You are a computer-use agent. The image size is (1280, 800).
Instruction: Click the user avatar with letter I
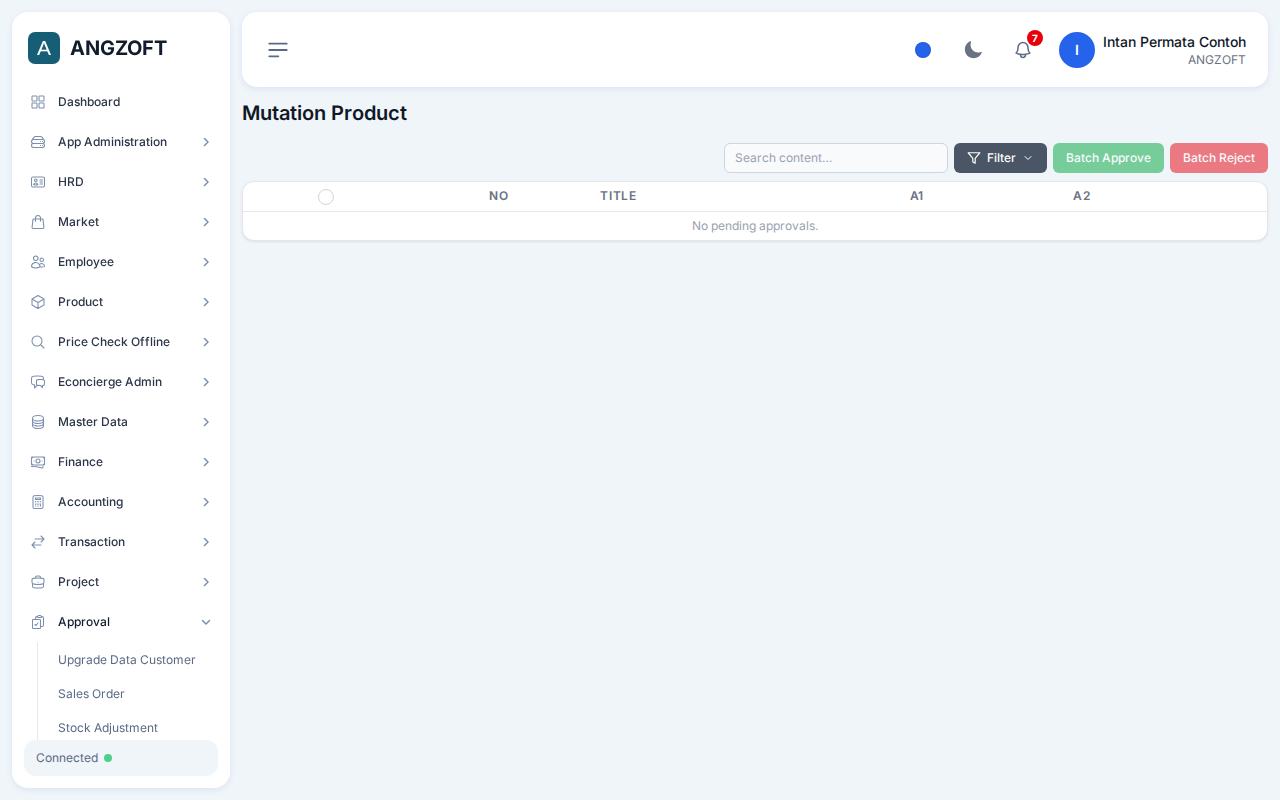coord(1077,50)
